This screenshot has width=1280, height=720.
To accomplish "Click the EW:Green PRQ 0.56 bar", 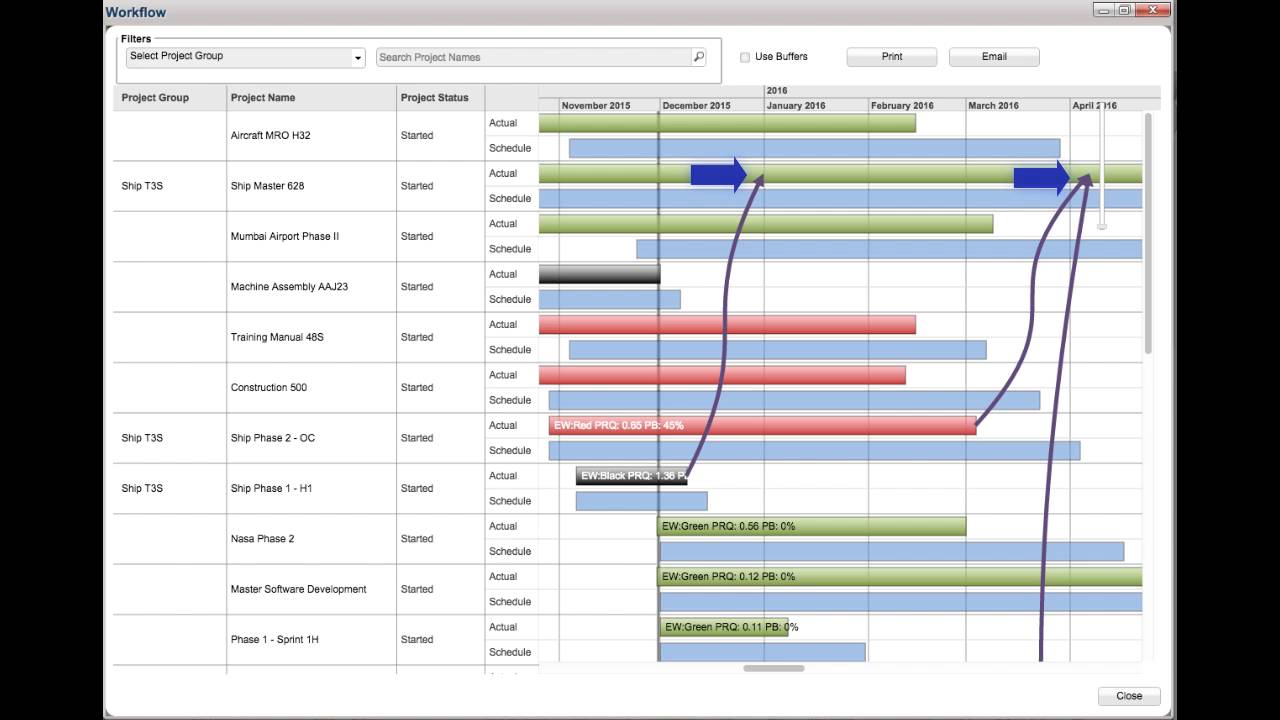I will pyautogui.click(x=811, y=526).
